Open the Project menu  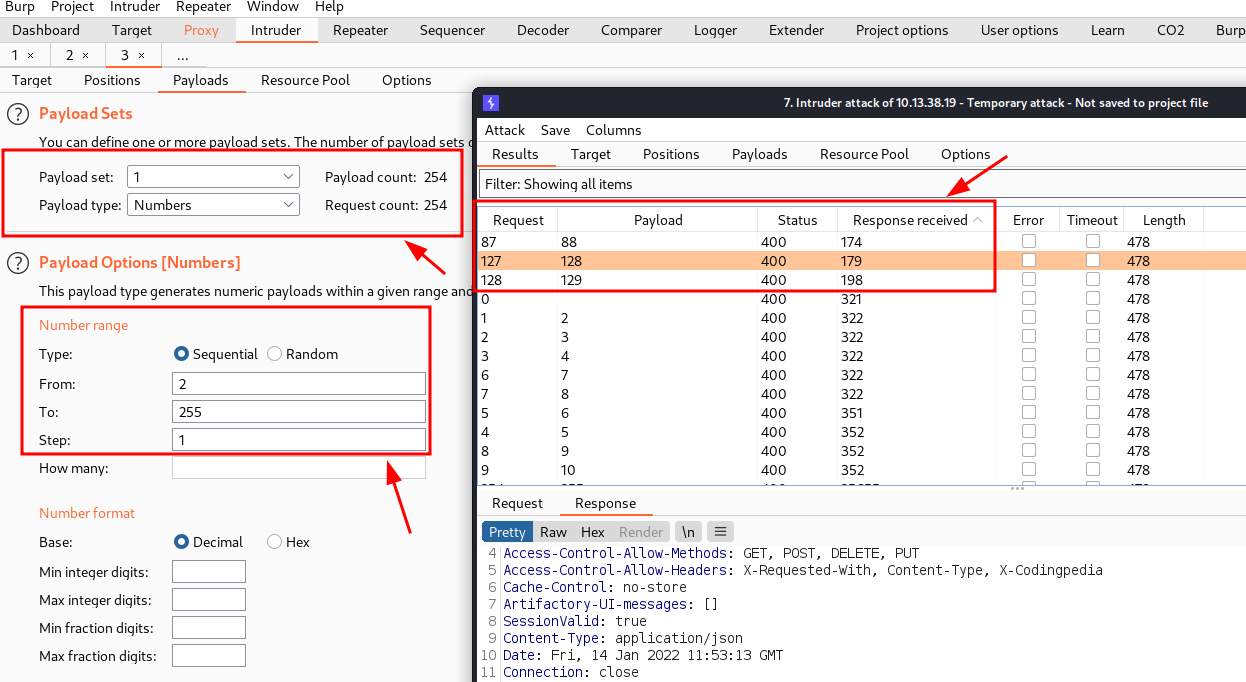(73, 7)
